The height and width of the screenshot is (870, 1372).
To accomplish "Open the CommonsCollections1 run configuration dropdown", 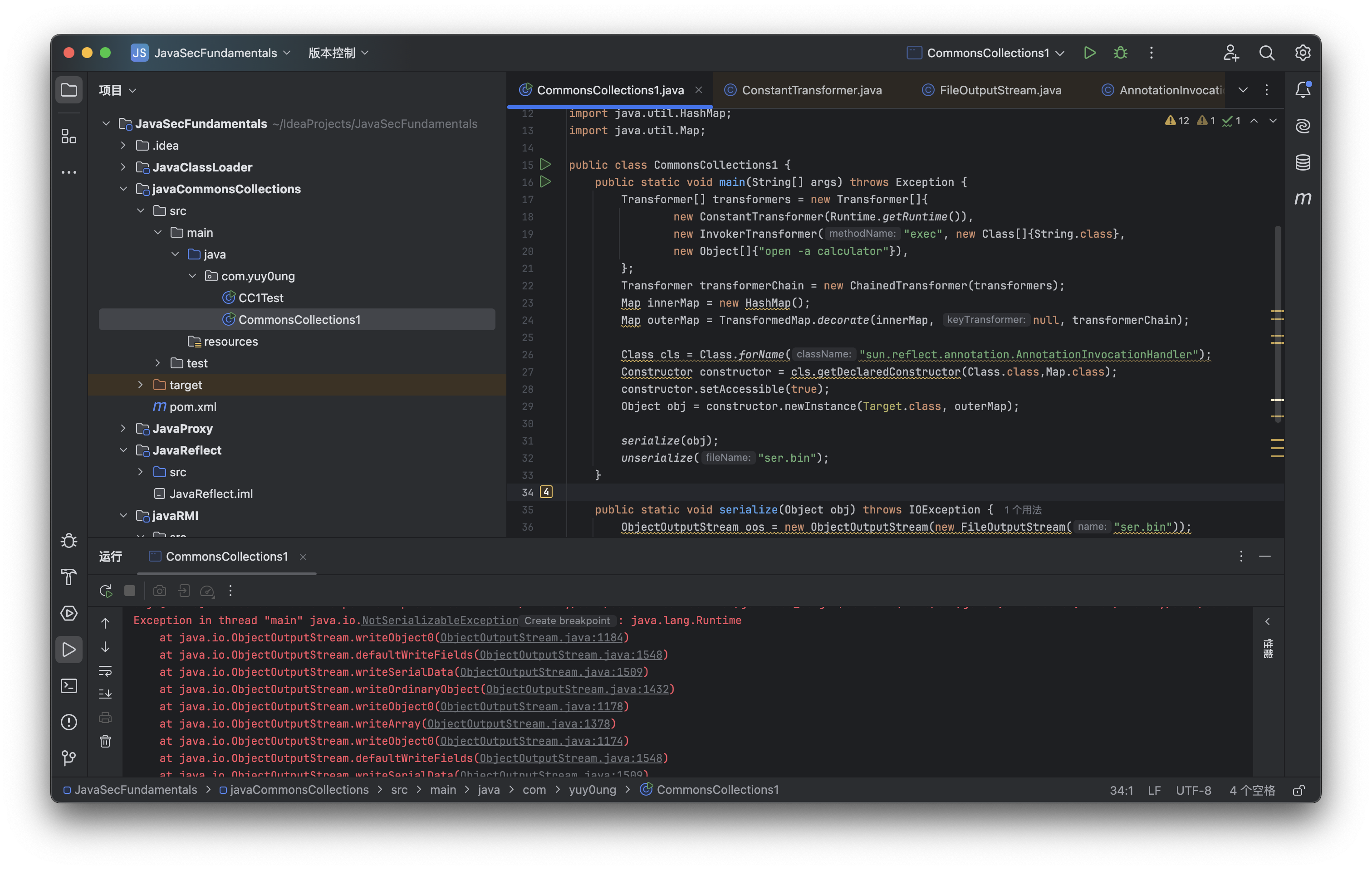I will point(989,53).
